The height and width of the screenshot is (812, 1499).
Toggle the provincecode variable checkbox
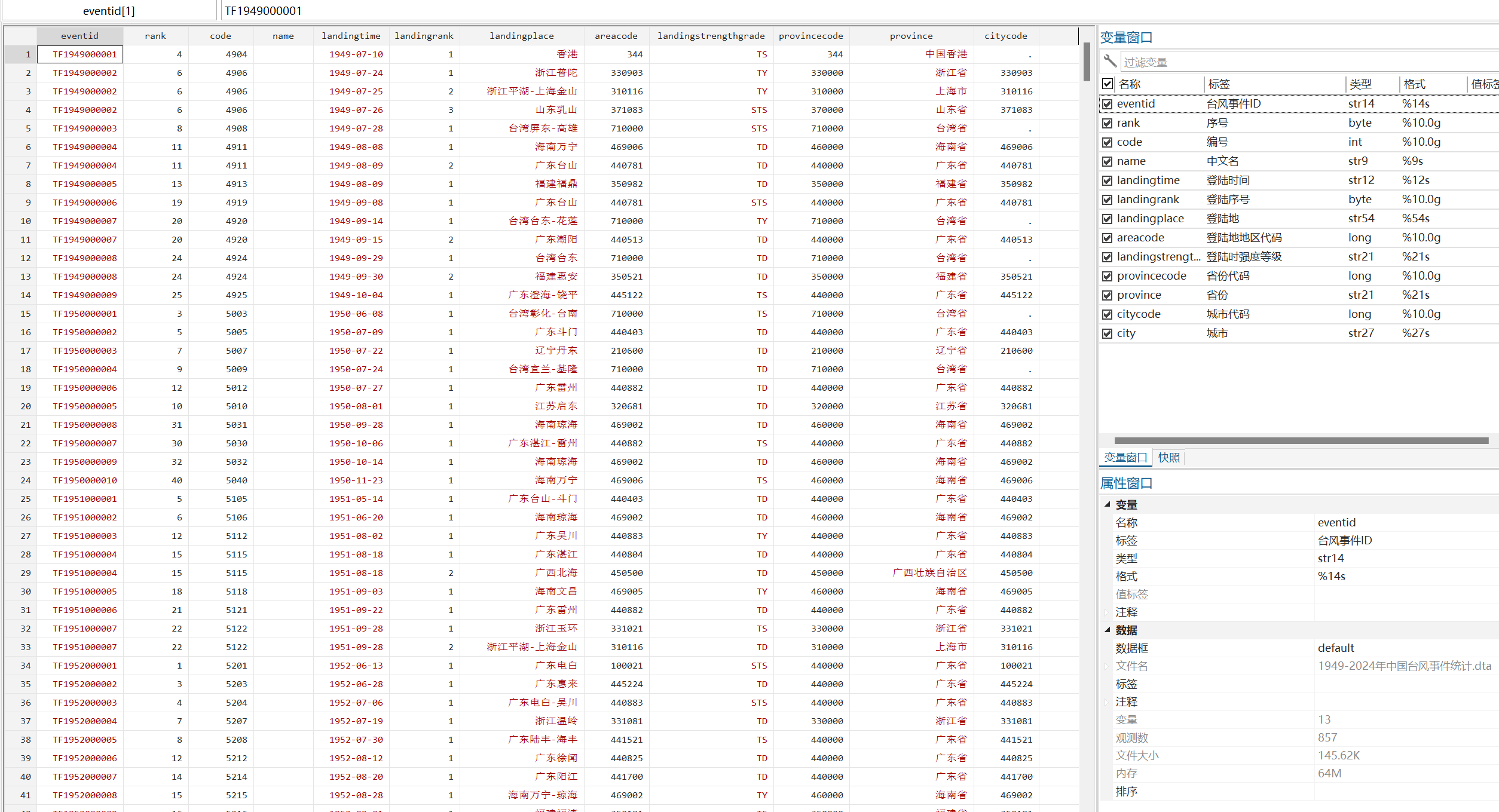coord(1108,276)
